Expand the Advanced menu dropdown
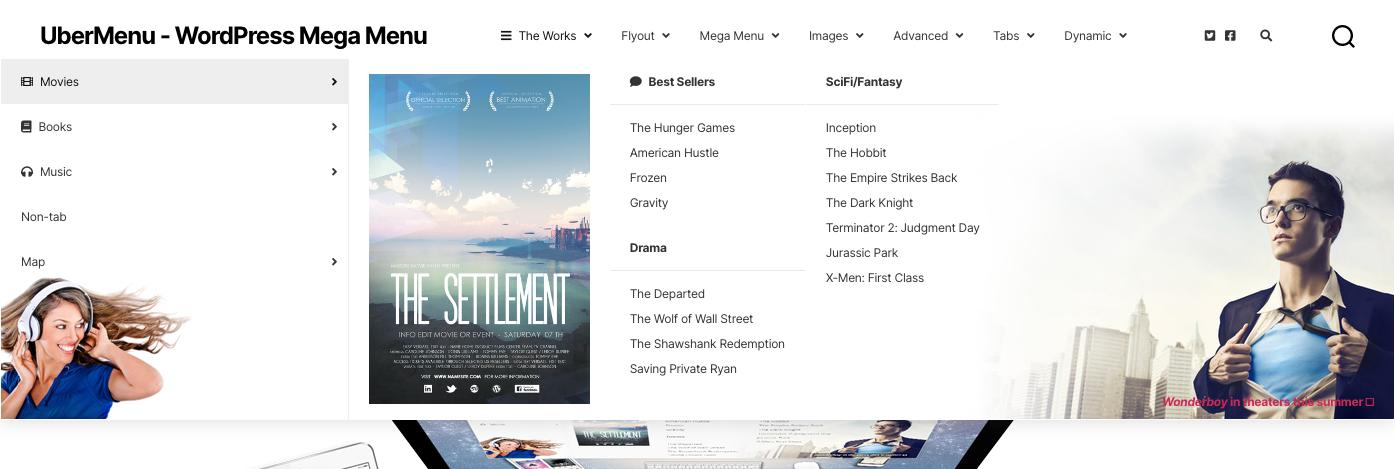 click(x=928, y=36)
